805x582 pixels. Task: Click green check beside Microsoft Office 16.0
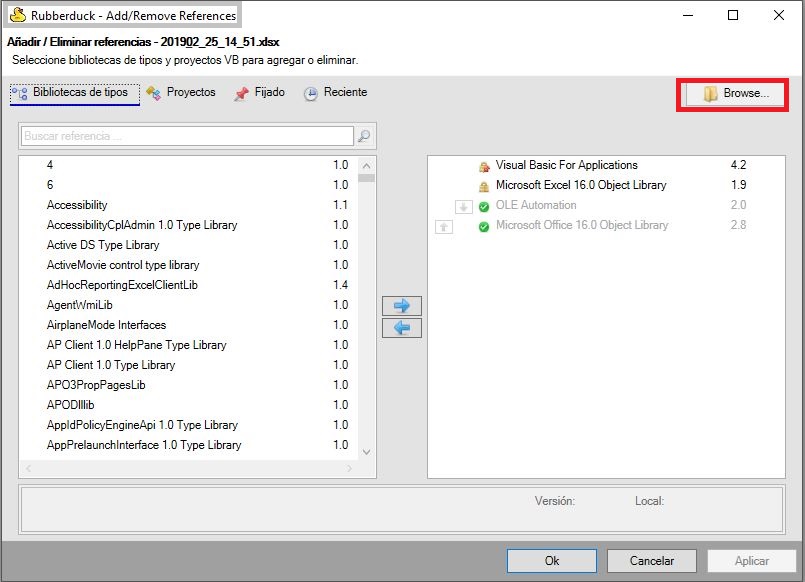click(484, 227)
